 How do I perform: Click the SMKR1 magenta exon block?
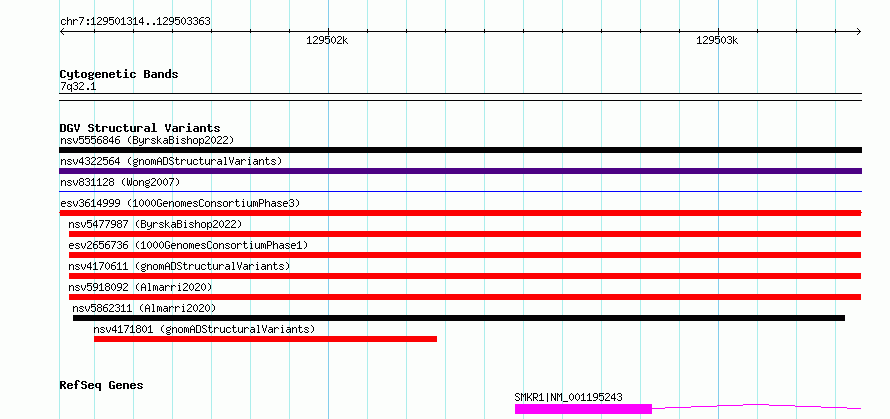click(583, 409)
